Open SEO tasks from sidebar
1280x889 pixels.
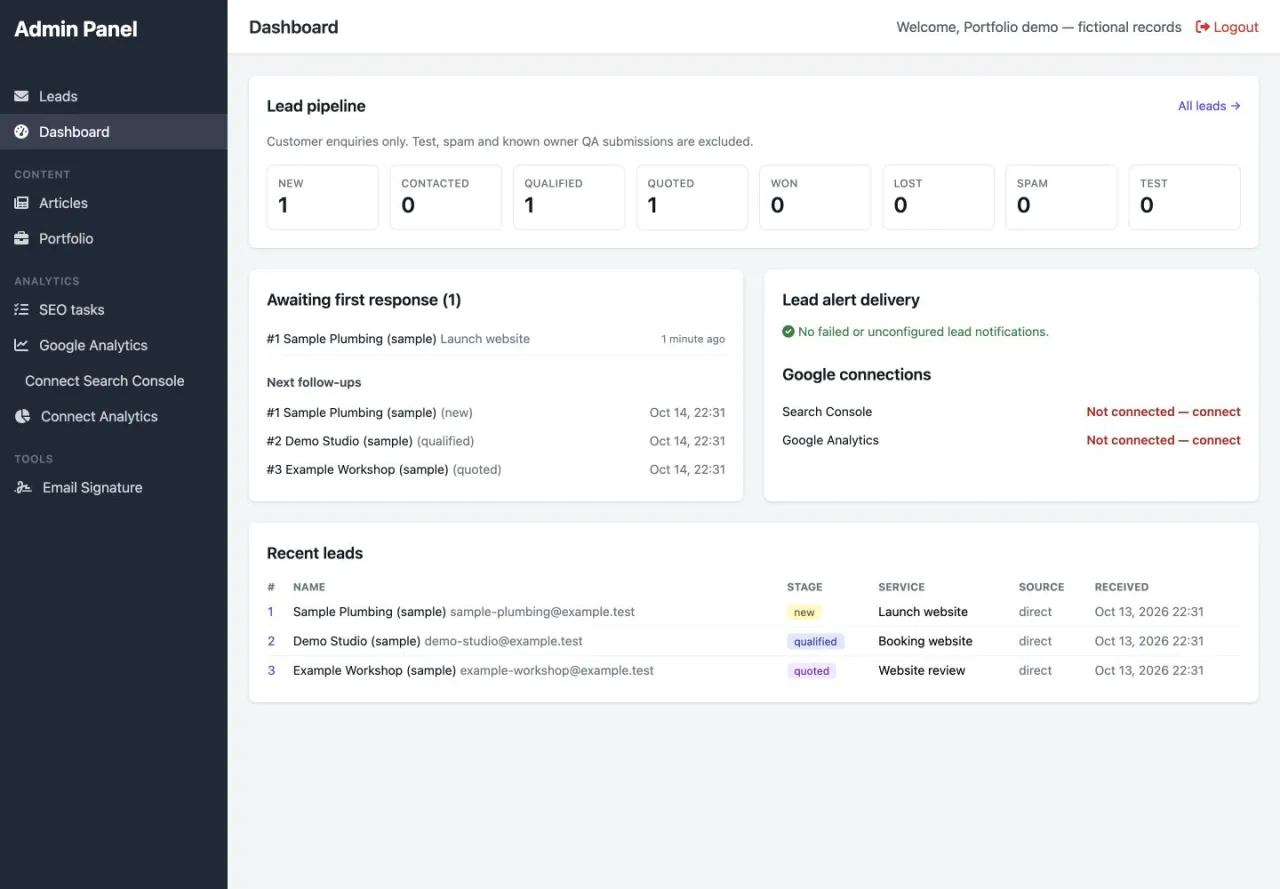coord(114,310)
